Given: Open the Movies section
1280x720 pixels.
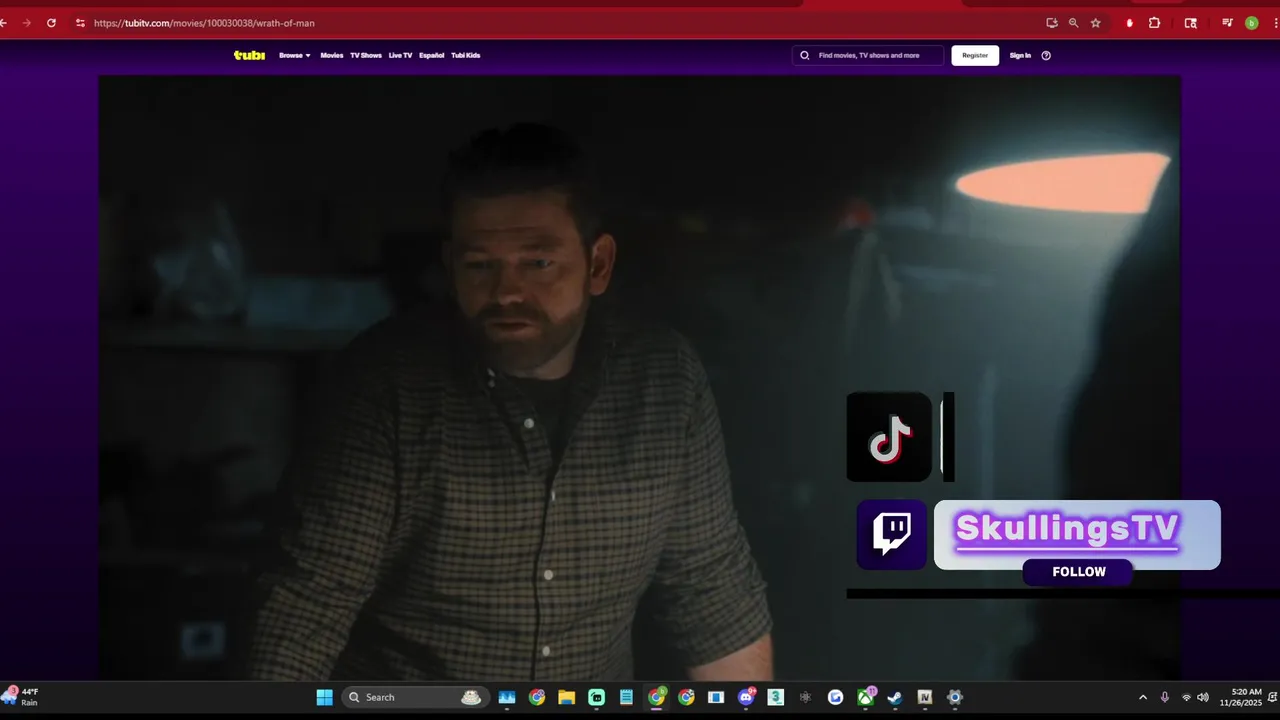Looking at the screenshot, I should [x=332, y=55].
